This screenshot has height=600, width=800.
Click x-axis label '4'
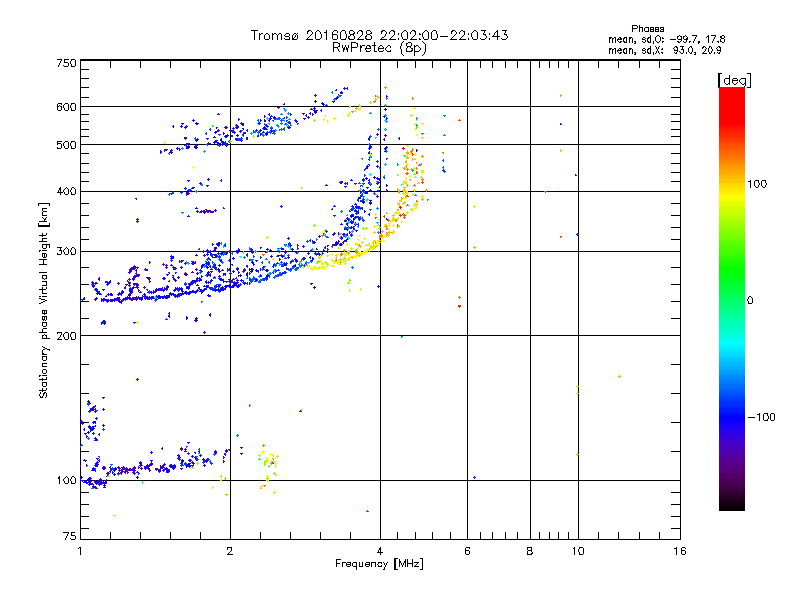[380, 551]
